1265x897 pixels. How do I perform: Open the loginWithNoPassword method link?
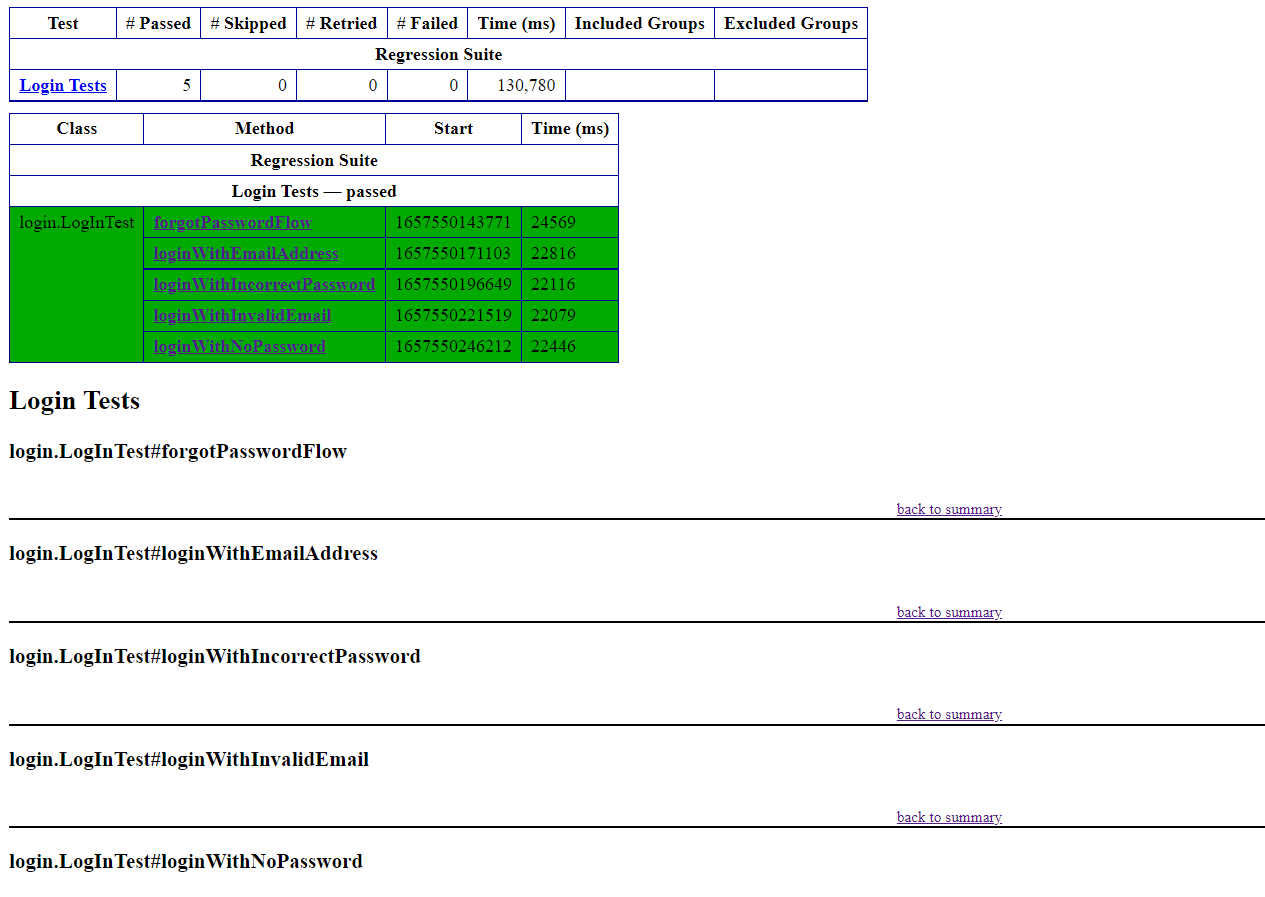239,346
